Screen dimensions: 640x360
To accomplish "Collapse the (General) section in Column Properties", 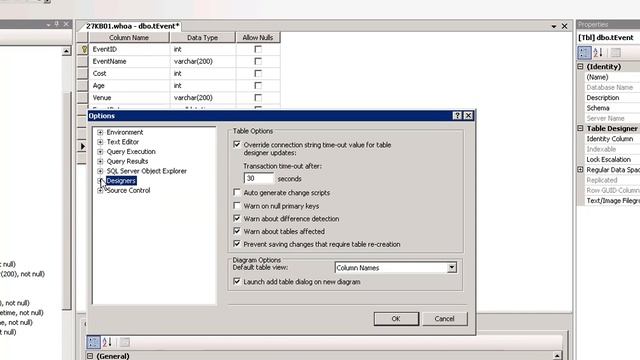I will click(x=90, y=356).
